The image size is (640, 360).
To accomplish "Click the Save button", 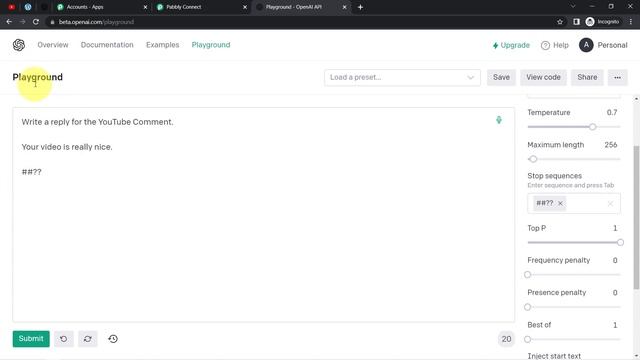I will [x=501, y=78].
